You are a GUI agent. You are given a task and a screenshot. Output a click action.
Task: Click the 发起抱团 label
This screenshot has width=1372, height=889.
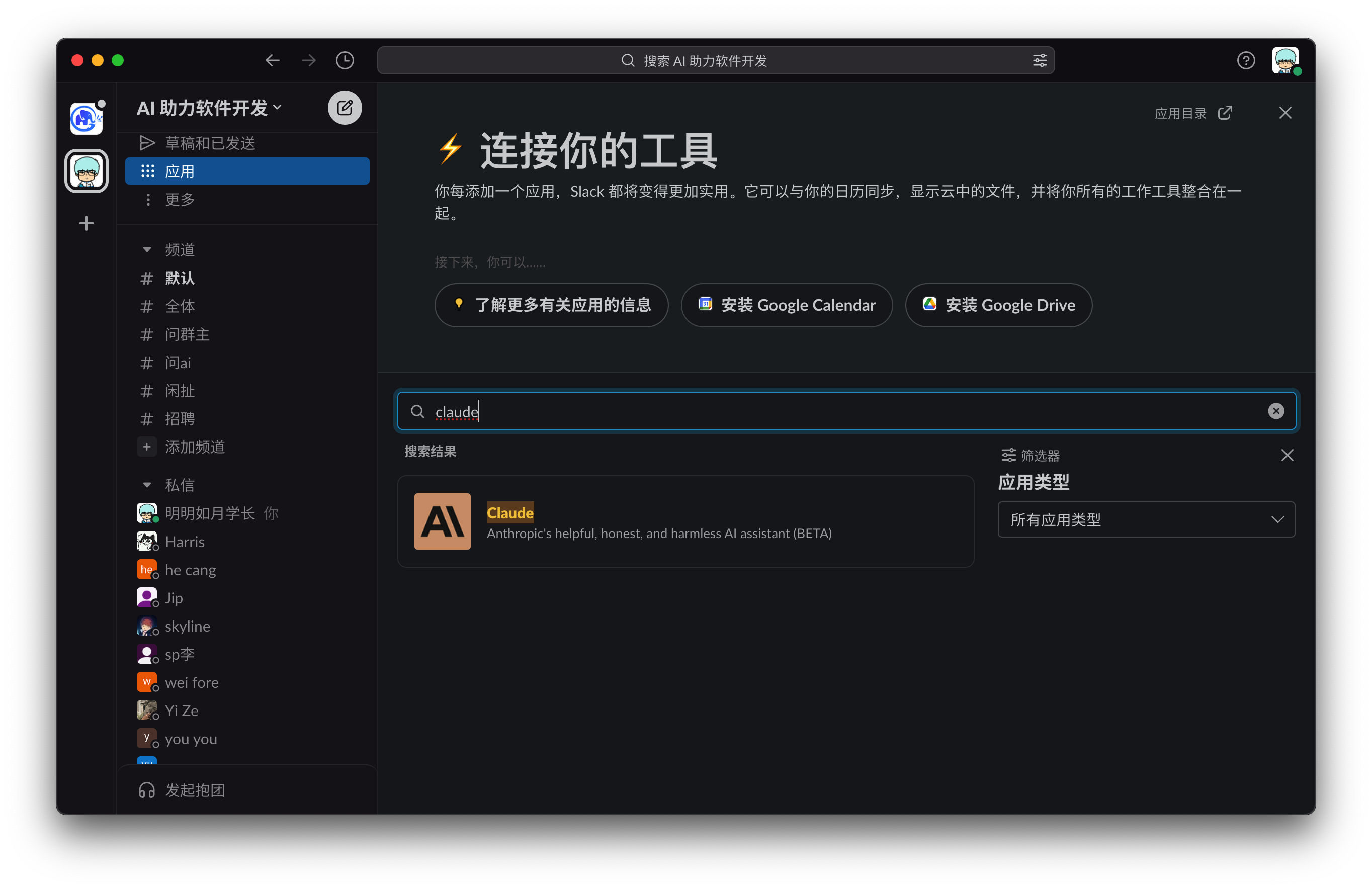[195, 790]
